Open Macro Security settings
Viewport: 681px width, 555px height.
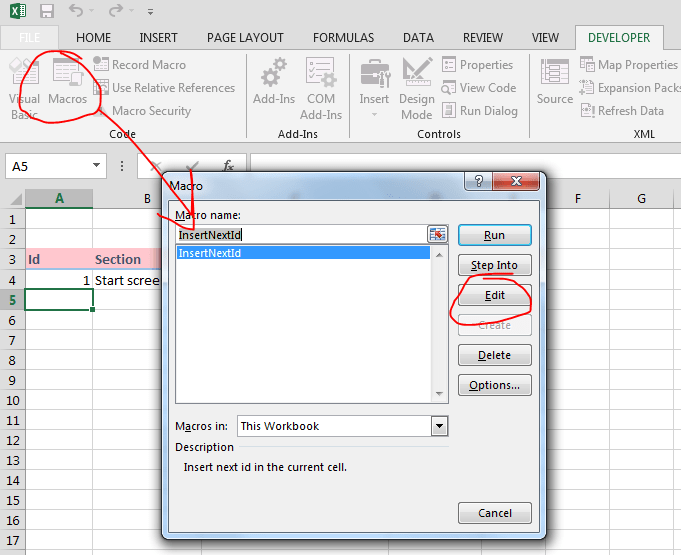(x=142, y=110)
